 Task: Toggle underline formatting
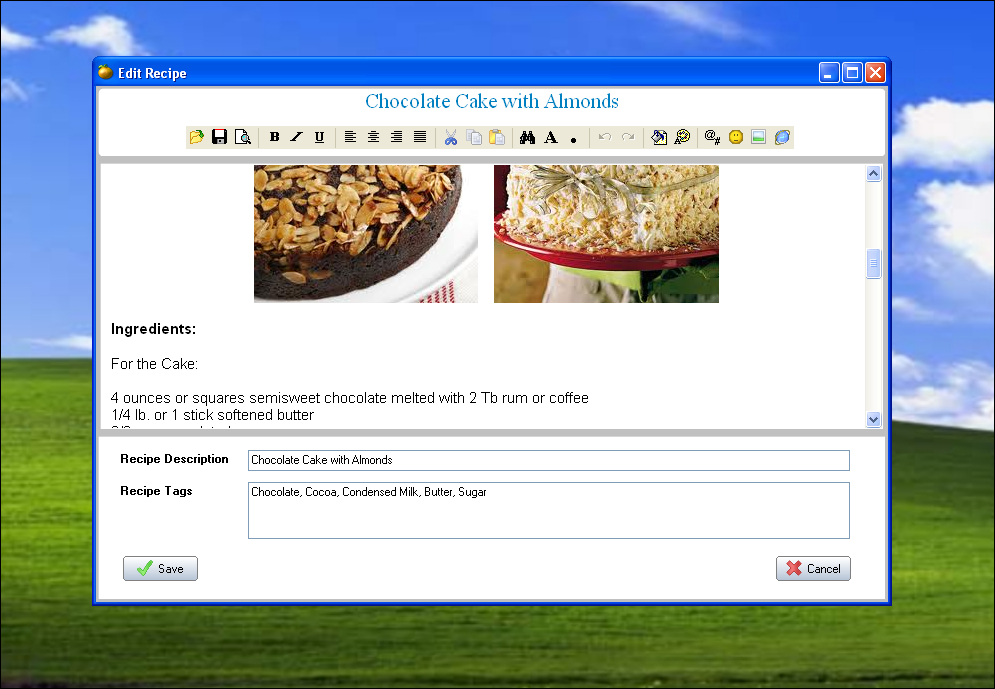click(x=319, y=137)
